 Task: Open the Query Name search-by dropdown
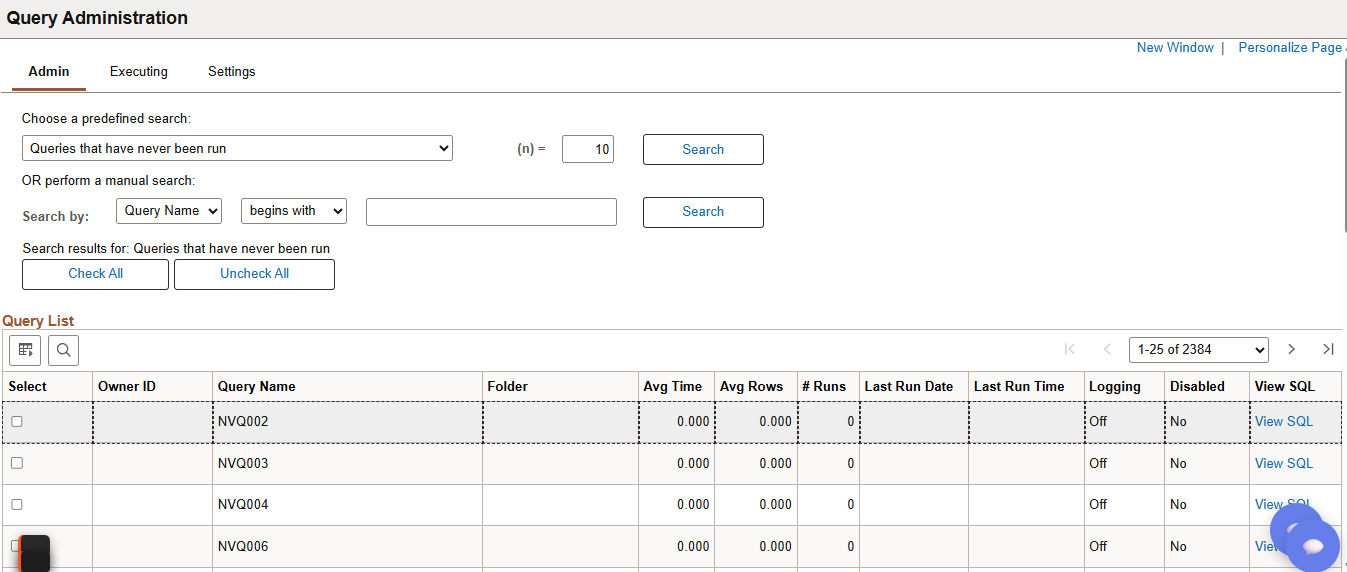pos(169,211)
